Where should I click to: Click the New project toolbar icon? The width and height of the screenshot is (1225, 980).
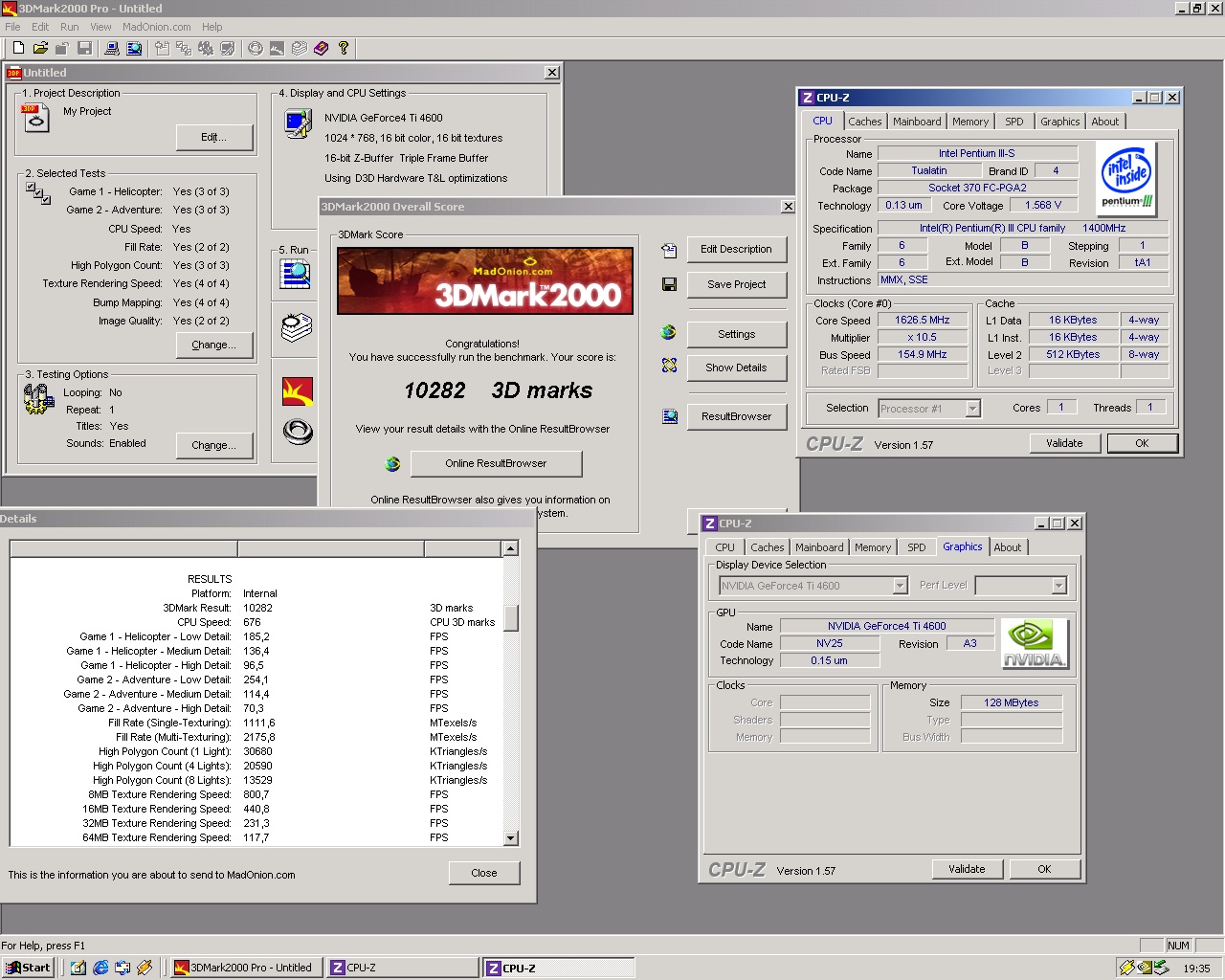pyautogui.click(x=18, y=48)
